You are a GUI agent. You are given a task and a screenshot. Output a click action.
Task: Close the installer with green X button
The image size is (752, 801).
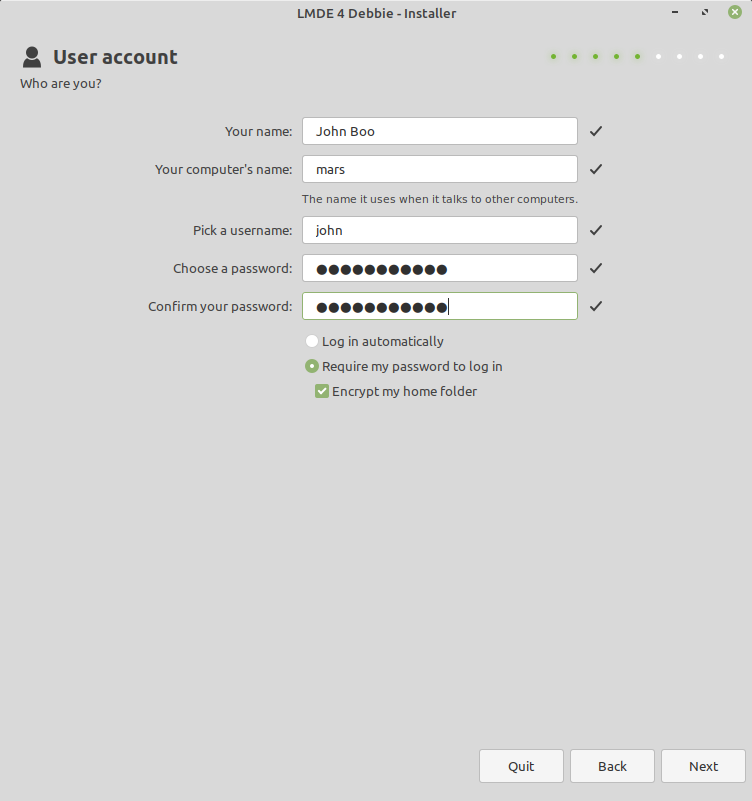click(x=735, y=12)
